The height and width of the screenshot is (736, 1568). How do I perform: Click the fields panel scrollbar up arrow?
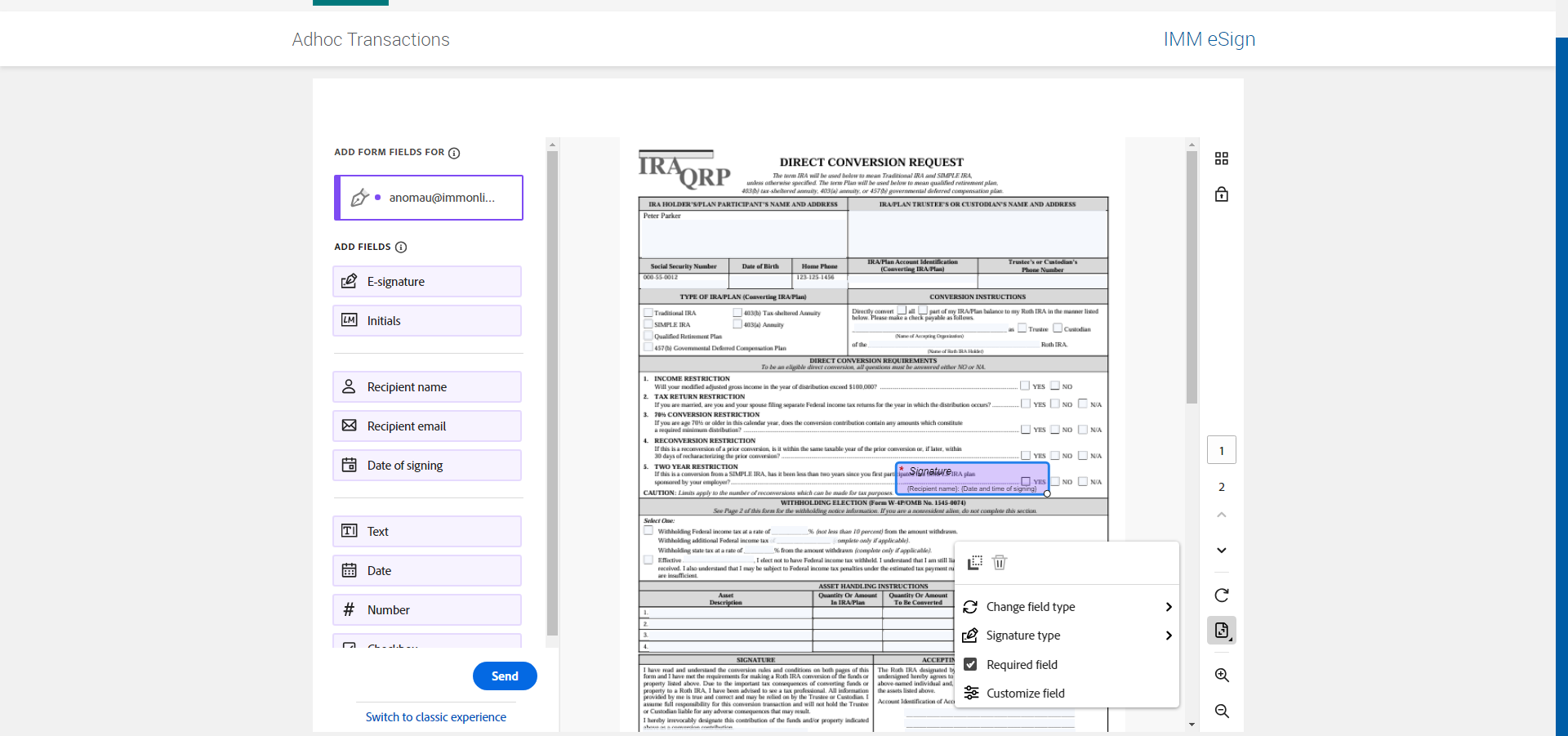552,144
